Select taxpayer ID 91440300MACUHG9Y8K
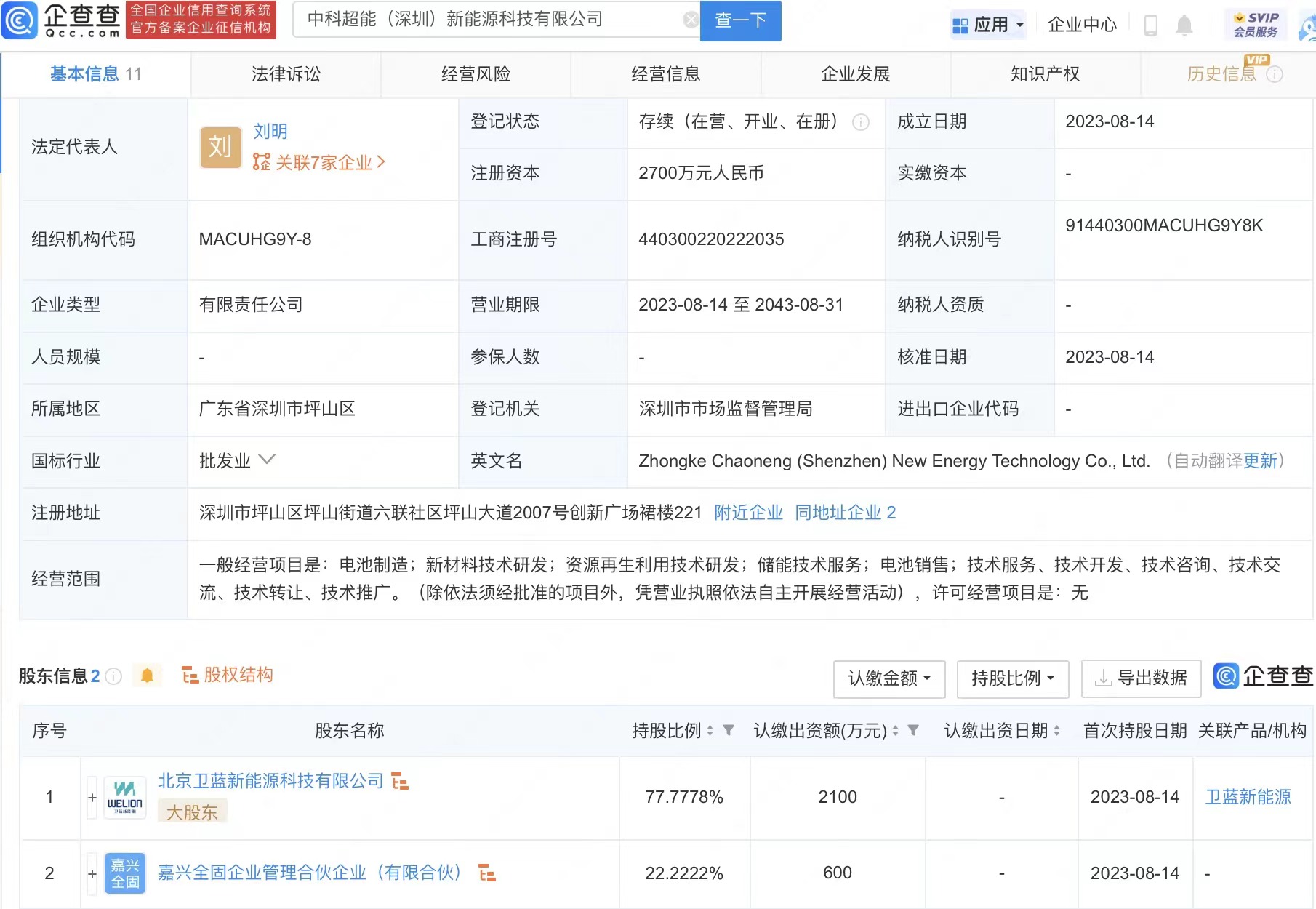This screenshot has width=1316, height=909. tap(1164, 225)
